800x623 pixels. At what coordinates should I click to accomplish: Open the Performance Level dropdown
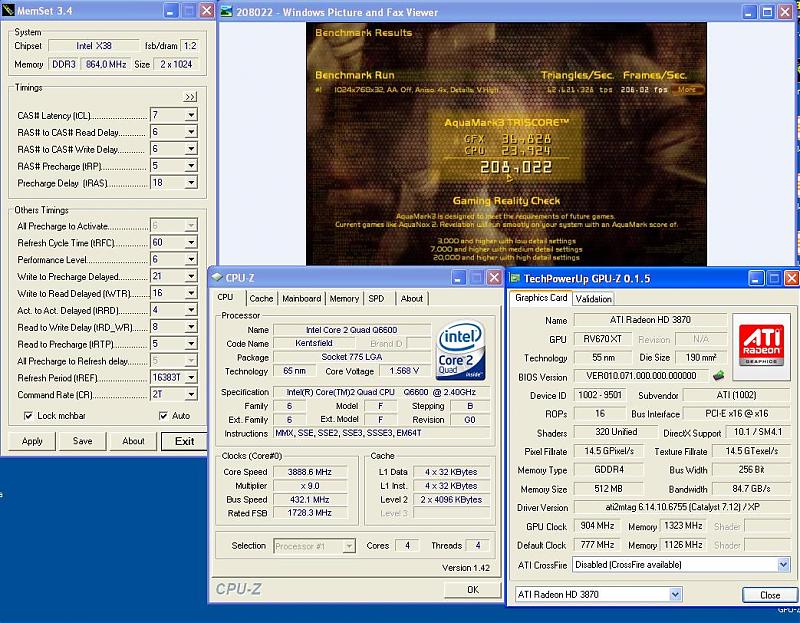pyautogui.click(x=191, y=259)
